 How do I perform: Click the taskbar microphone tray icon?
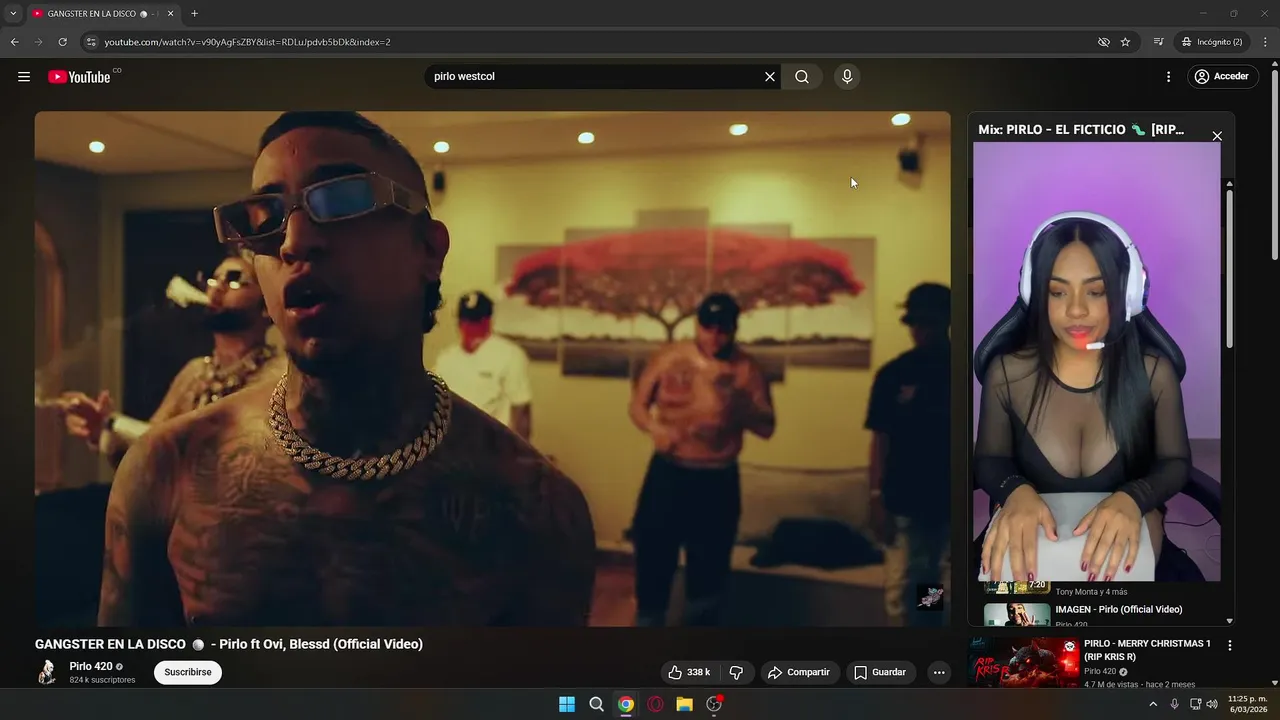1174,704
